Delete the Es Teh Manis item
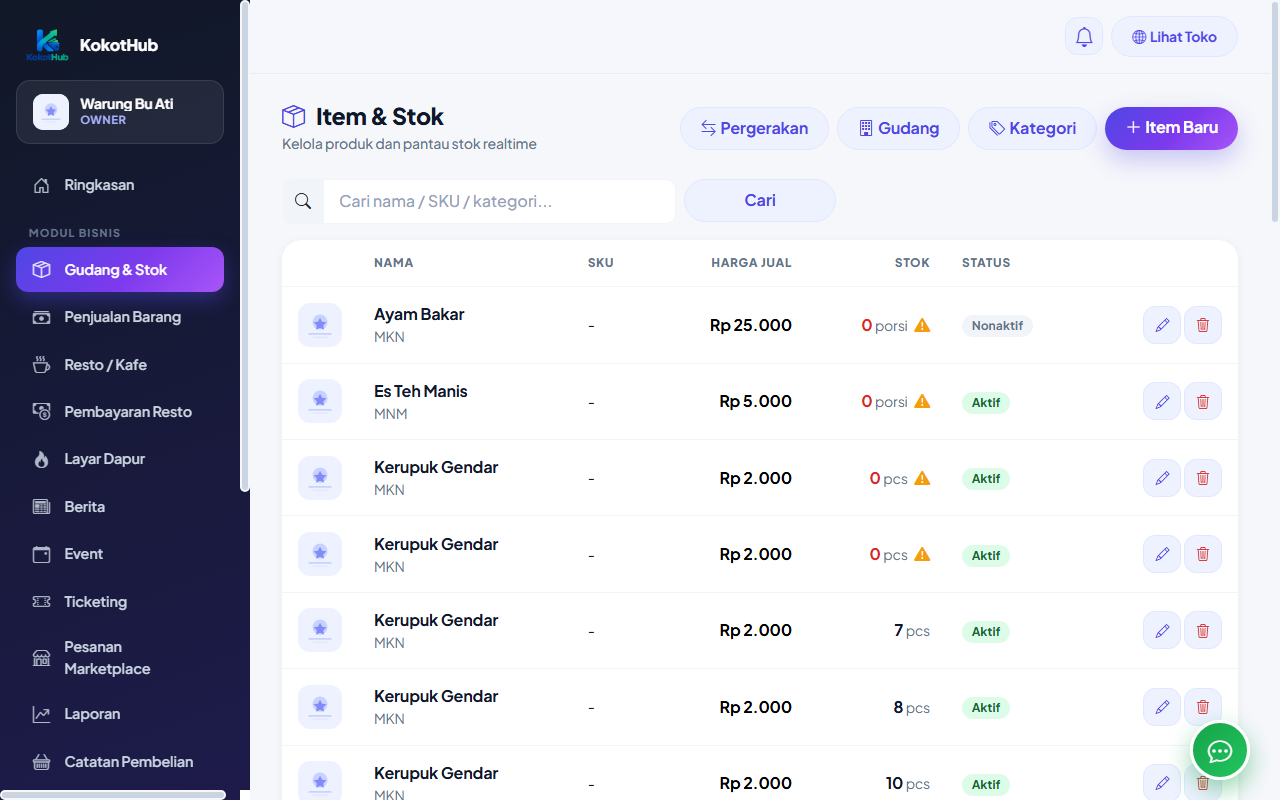The image size is (1280, 800). 1203,402
